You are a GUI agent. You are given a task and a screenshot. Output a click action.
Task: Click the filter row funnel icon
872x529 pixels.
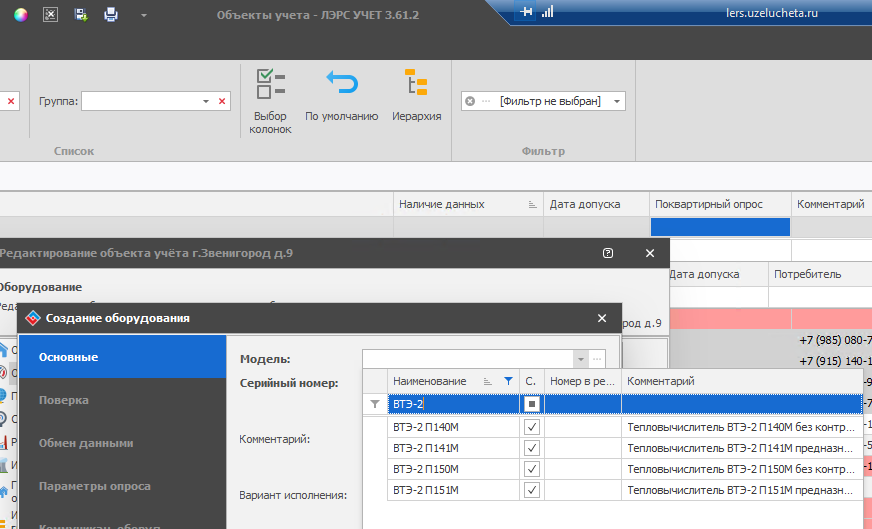pyautogui.click(x=375, y=404)
